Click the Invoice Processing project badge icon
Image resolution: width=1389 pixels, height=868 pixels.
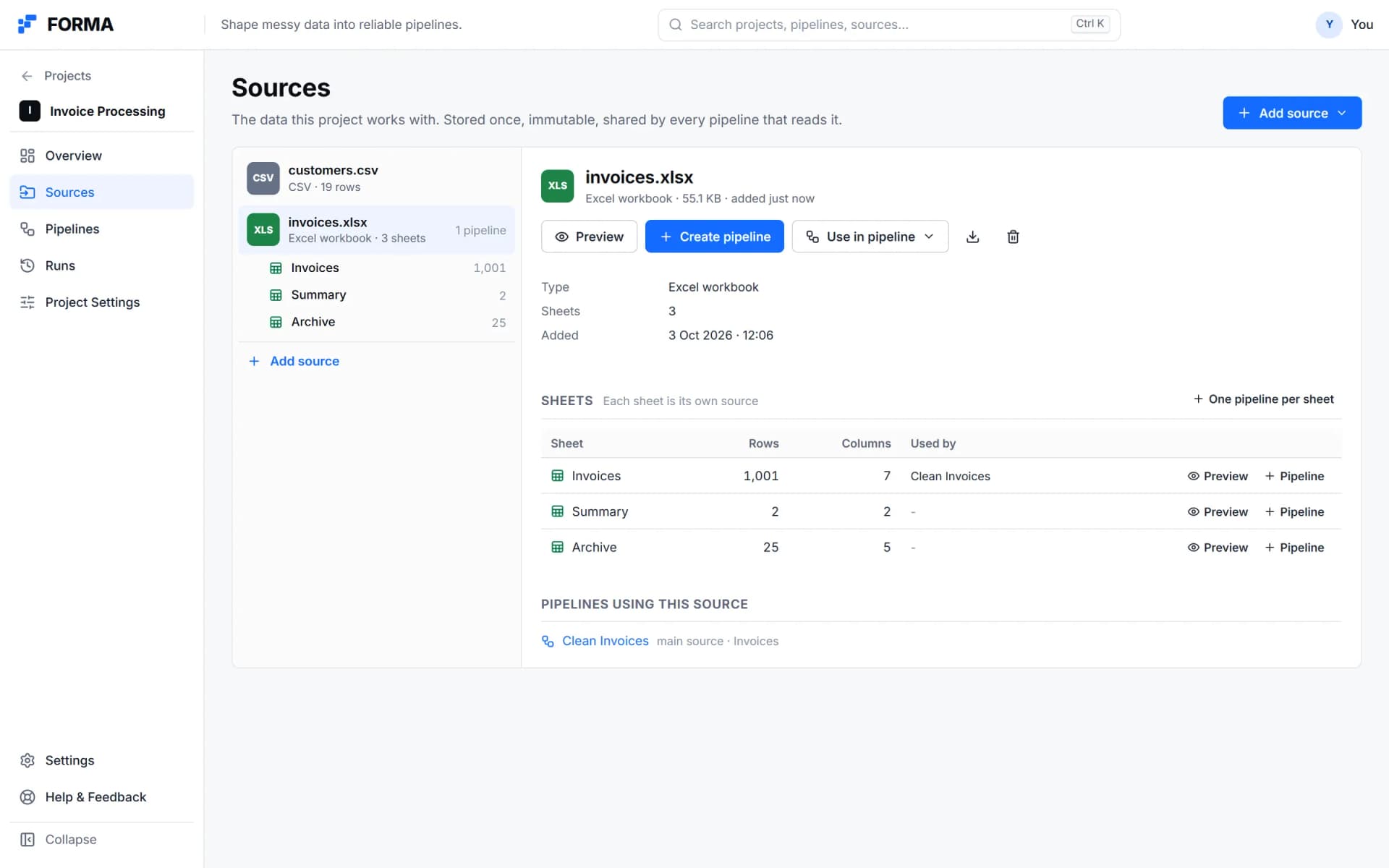[x=30, y=111]
